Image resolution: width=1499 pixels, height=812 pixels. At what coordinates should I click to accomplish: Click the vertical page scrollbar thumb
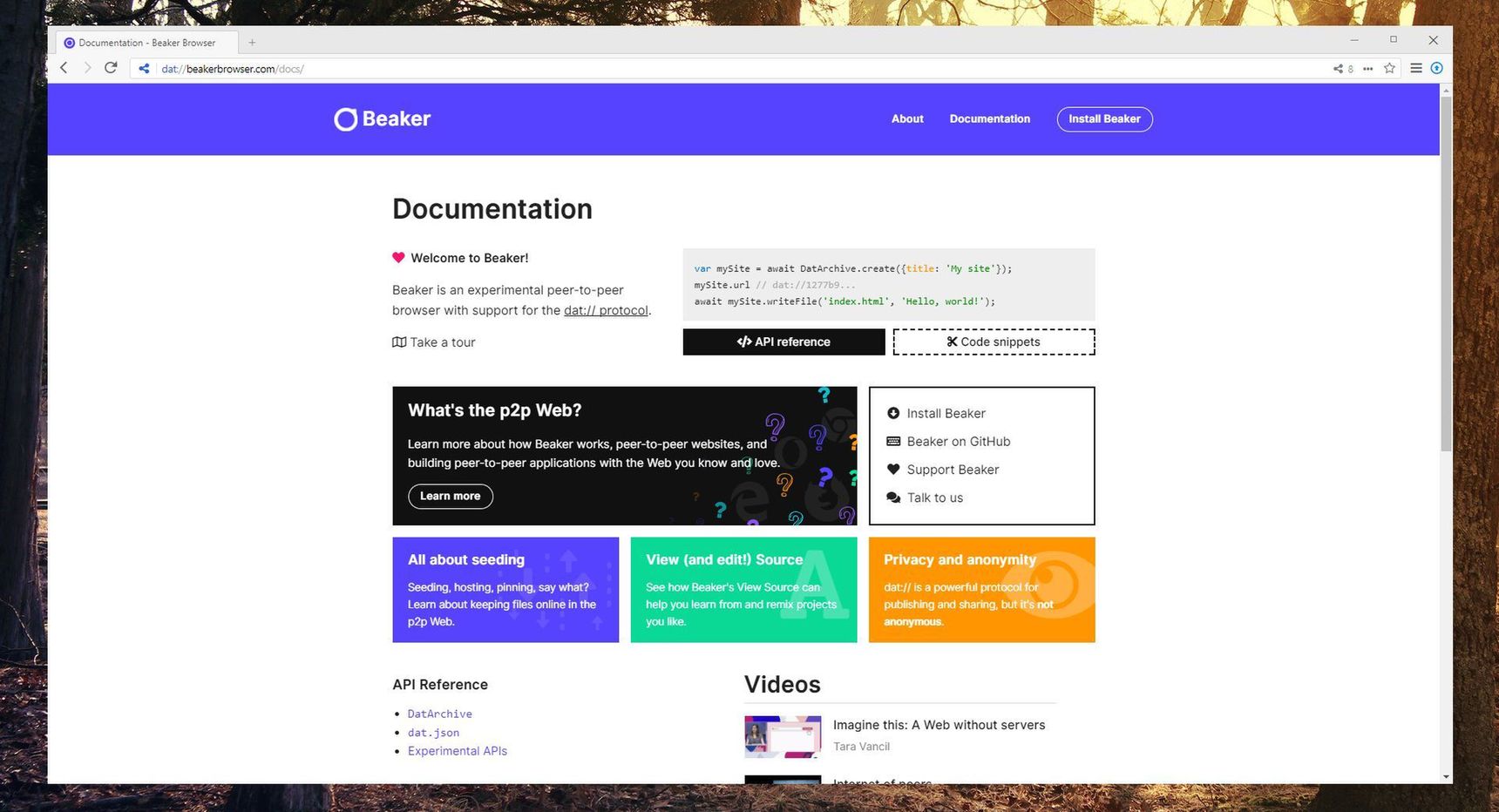(x=1446, y=274)
